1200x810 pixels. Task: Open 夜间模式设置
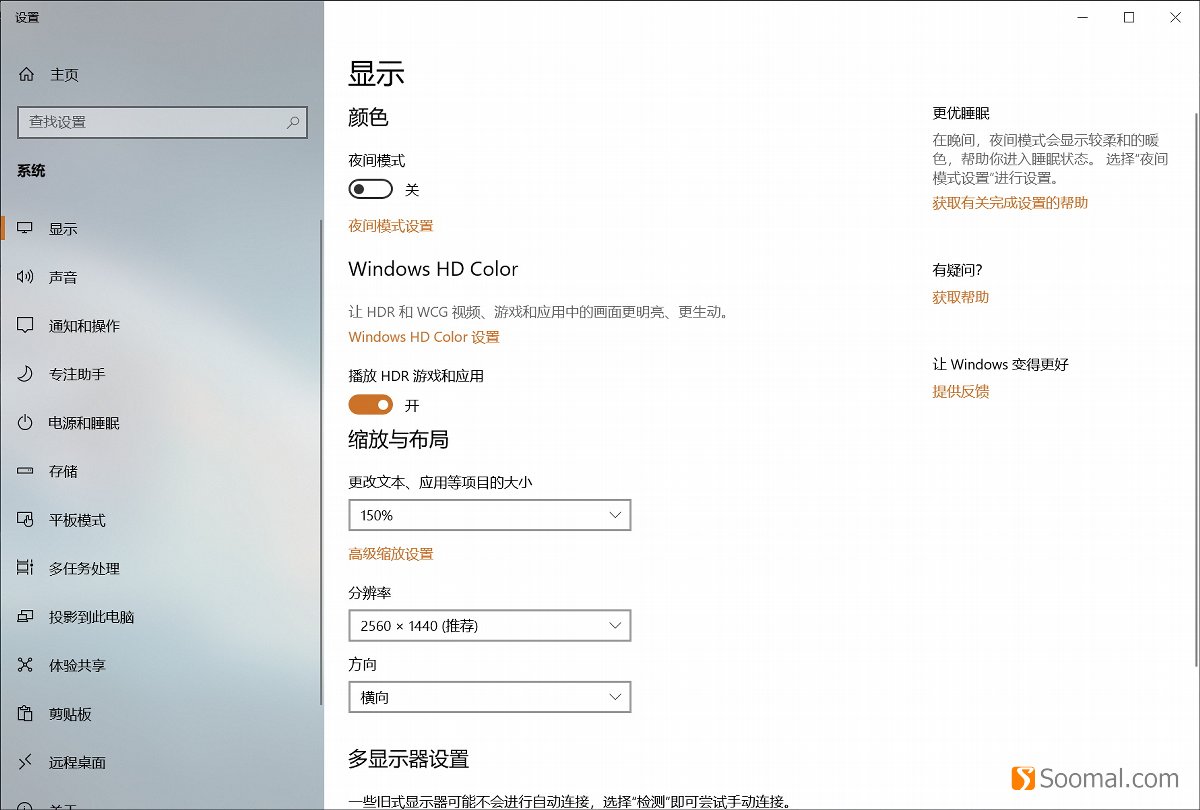click(390, 226)
